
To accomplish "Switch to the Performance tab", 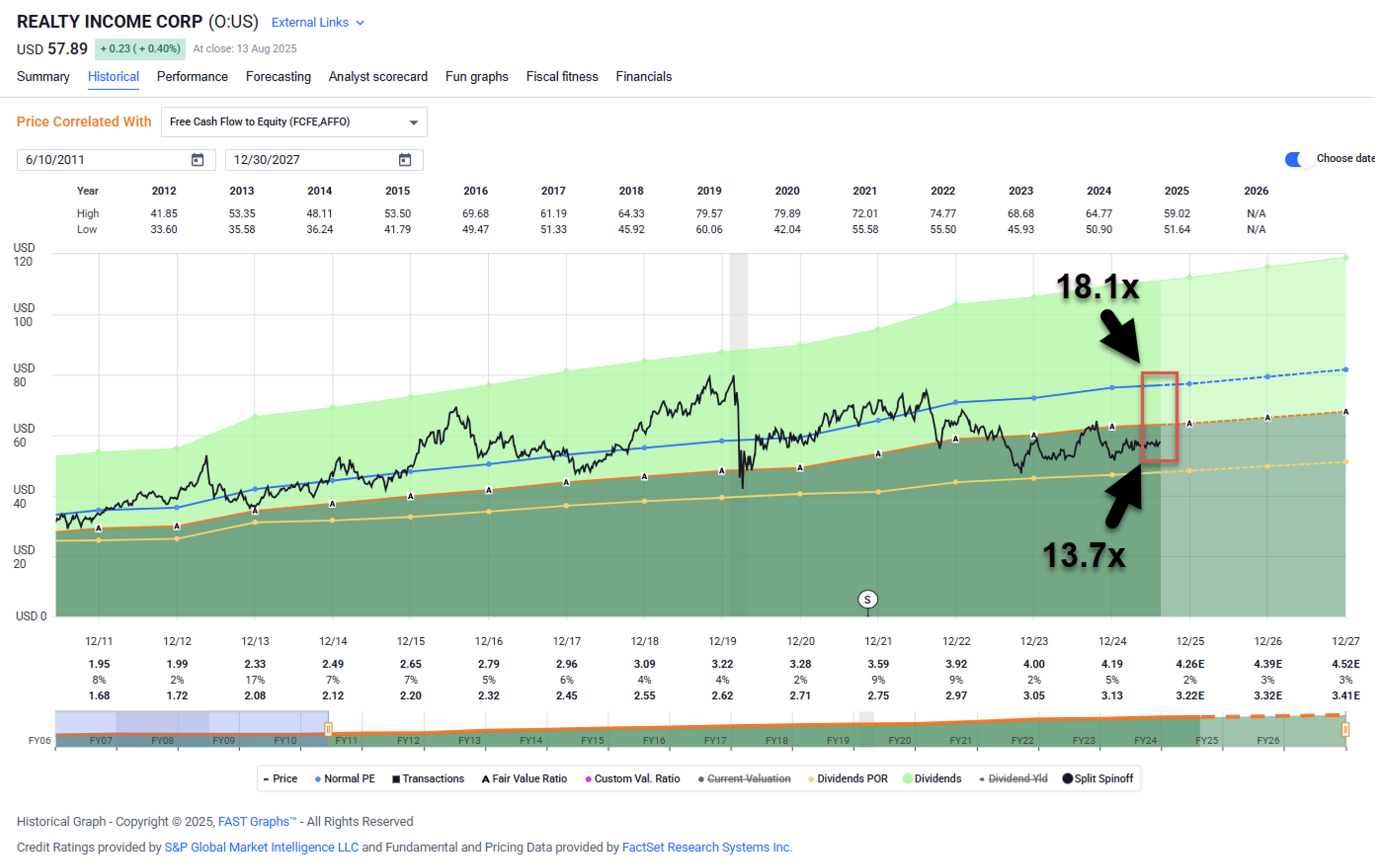I will (x=192, y=76).
